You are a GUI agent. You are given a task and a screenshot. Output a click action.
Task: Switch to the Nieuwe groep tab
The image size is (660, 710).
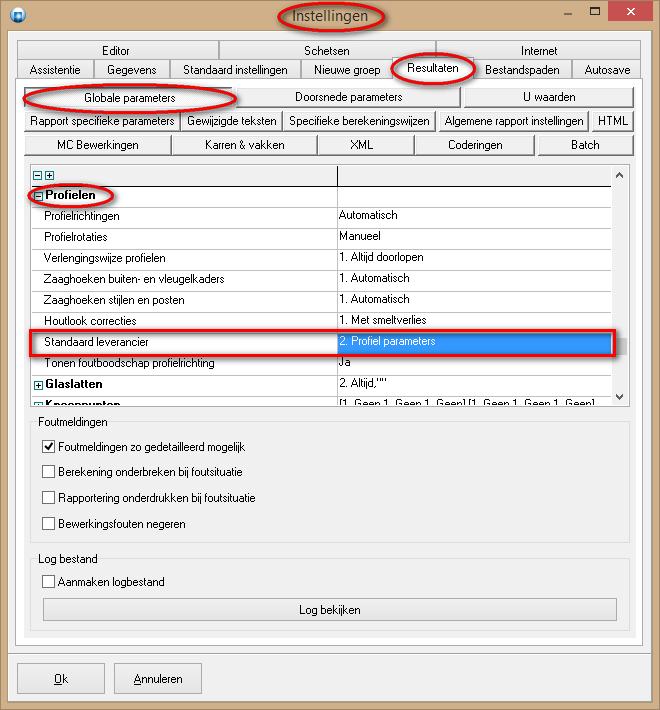tap(347, 70)
